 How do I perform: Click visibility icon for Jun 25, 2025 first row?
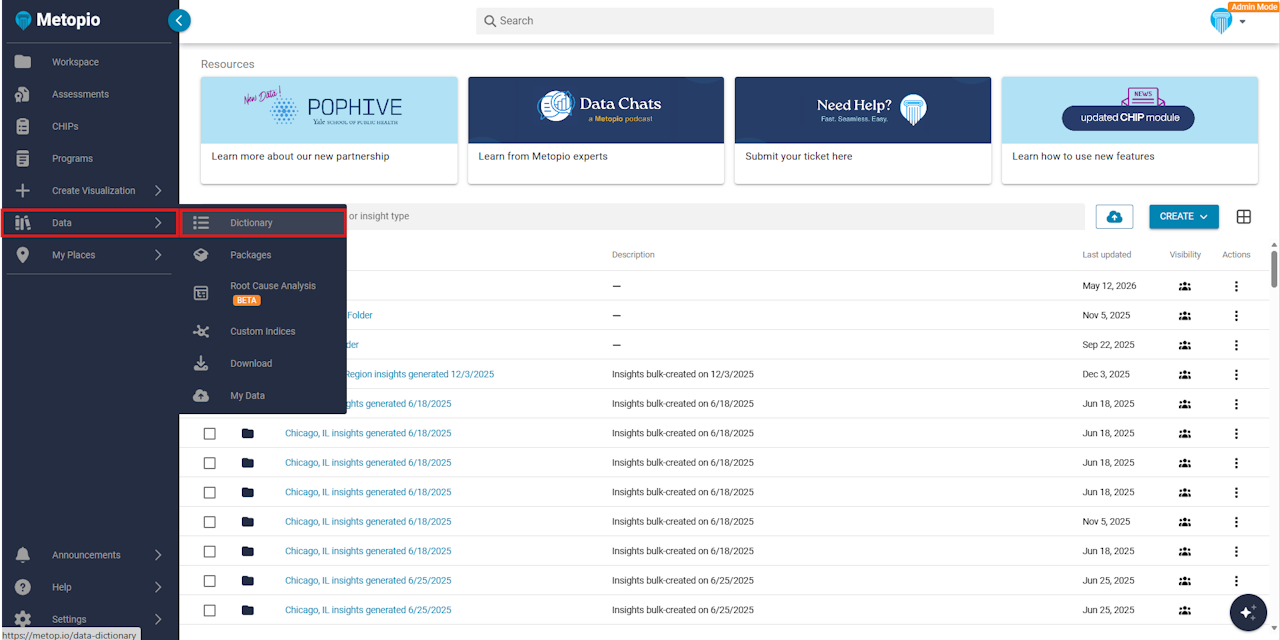1185,581
